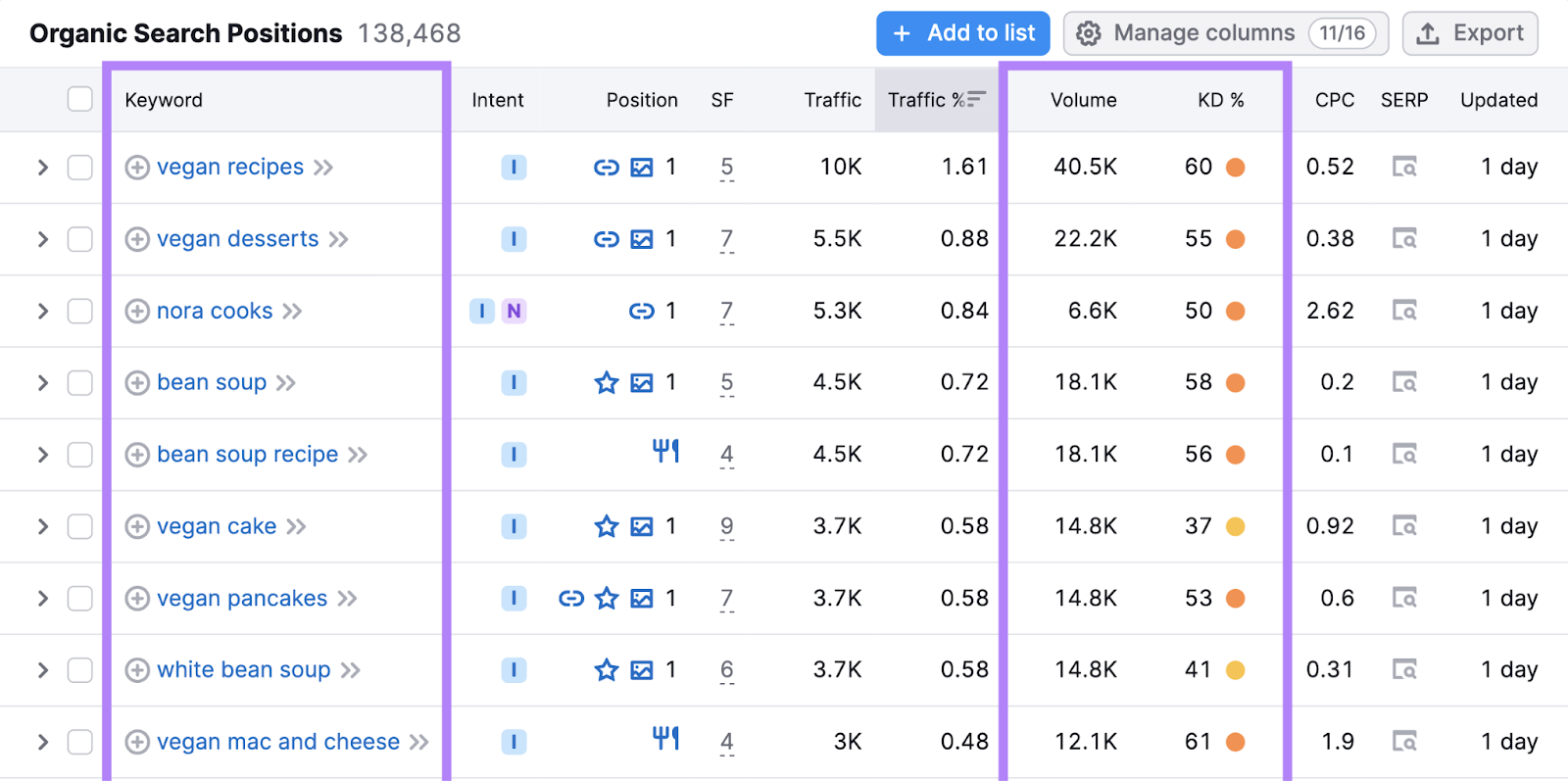This screenshot has width=1568, height=781.
Task: Expand the bean soup row
Action: pos(42,383)
